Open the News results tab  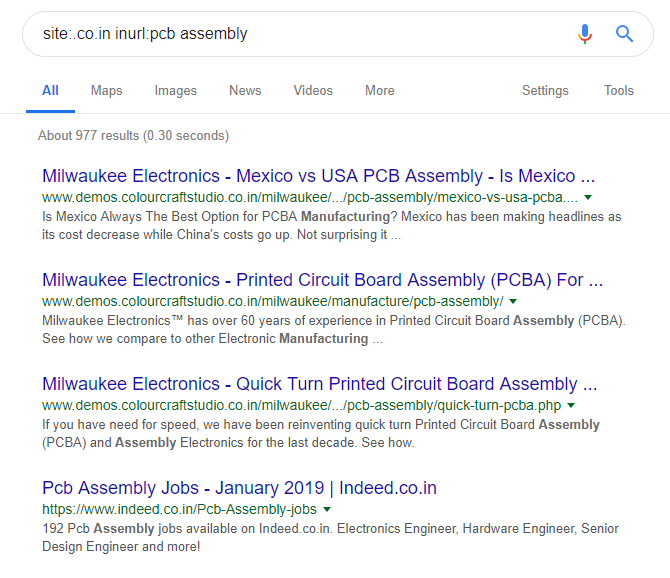tap(245, 91)
